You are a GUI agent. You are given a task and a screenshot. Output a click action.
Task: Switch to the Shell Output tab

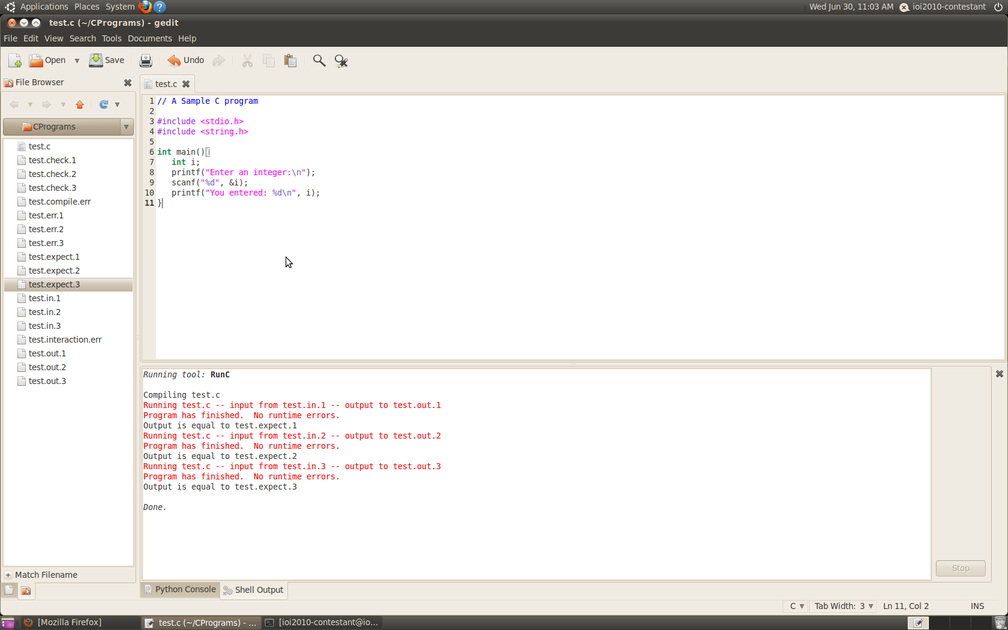[x=253, y=590]
